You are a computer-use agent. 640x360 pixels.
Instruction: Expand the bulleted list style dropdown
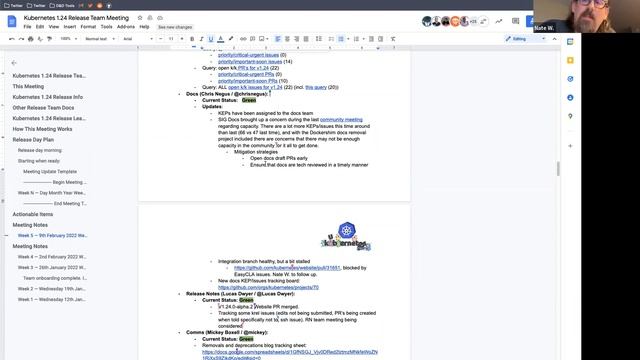pos(348,39)
